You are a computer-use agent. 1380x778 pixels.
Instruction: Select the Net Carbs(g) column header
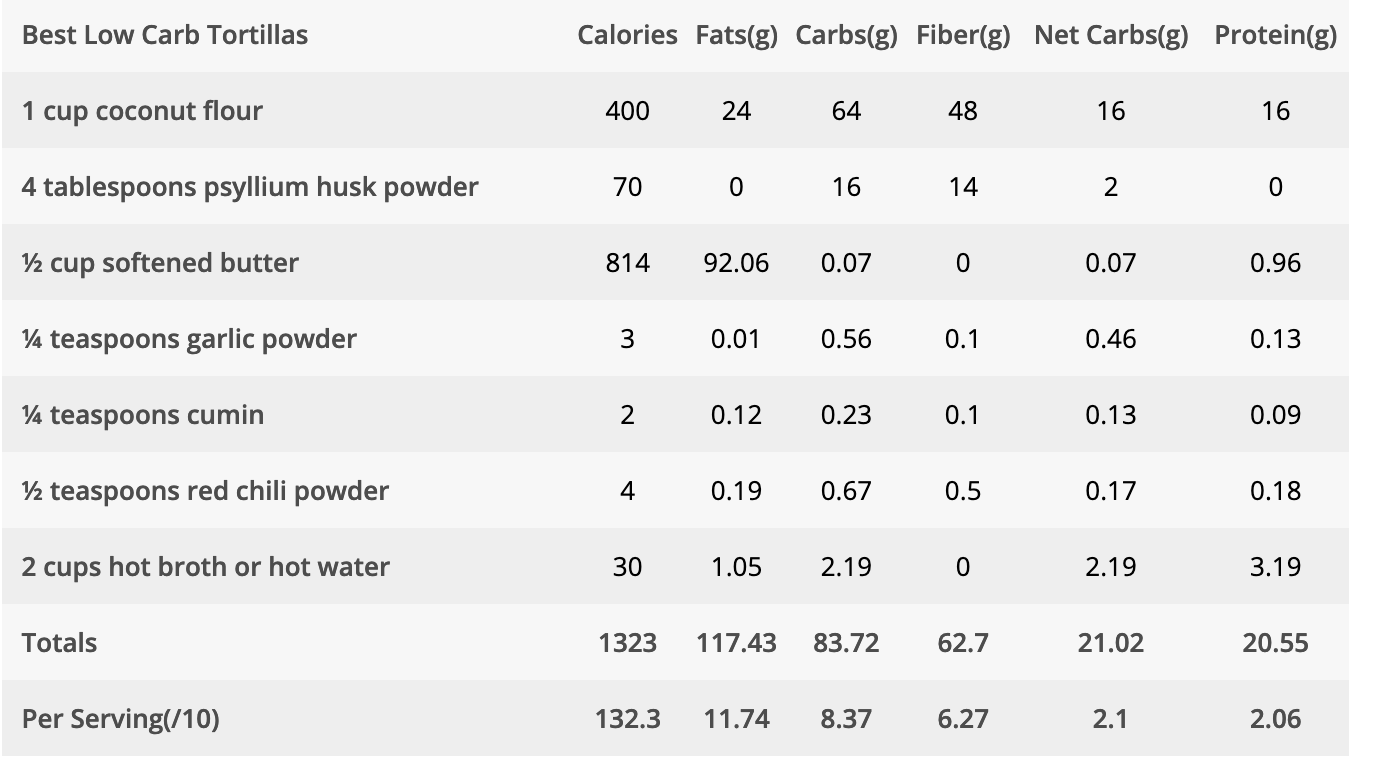pos(1111,36)
